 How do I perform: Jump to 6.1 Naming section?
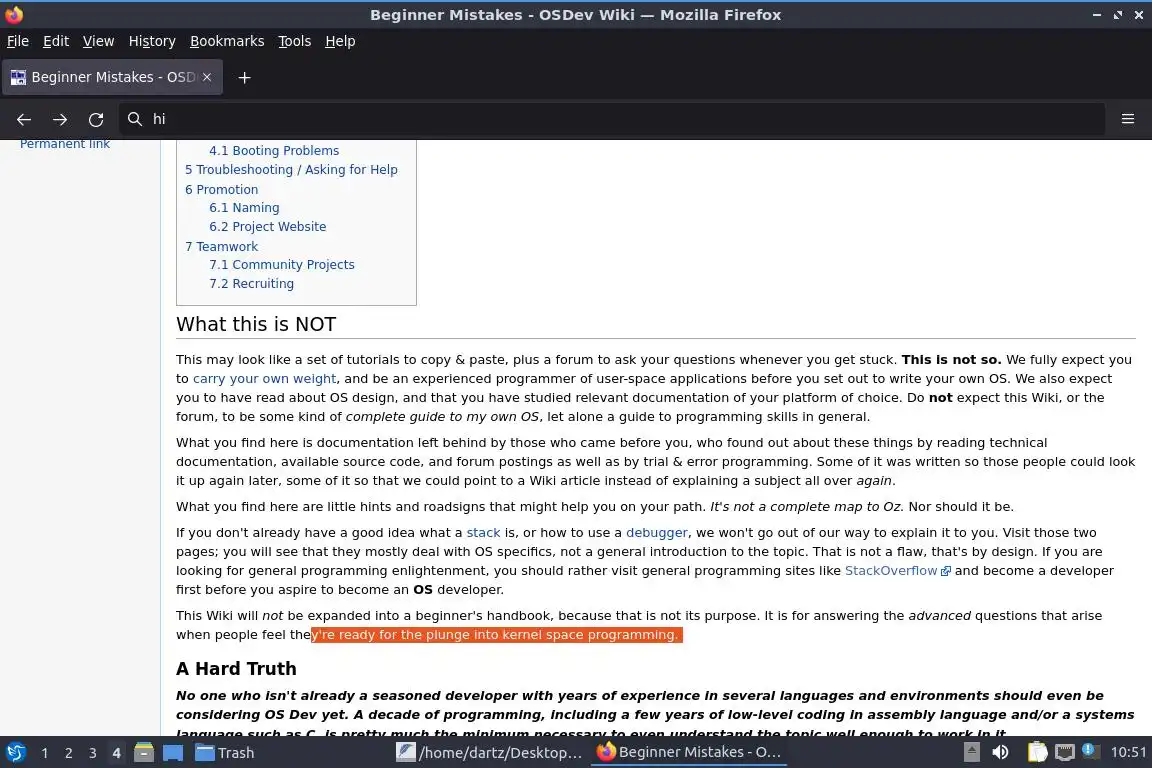point(244,208)
